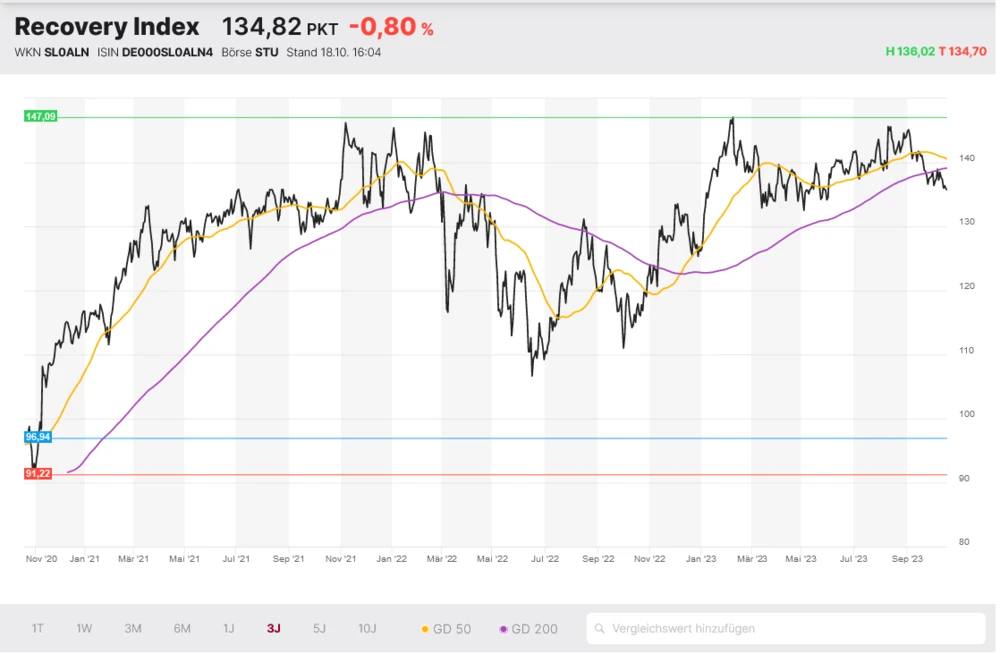
Task: Click the daily high value H 136,02
Action: point(909,51)
